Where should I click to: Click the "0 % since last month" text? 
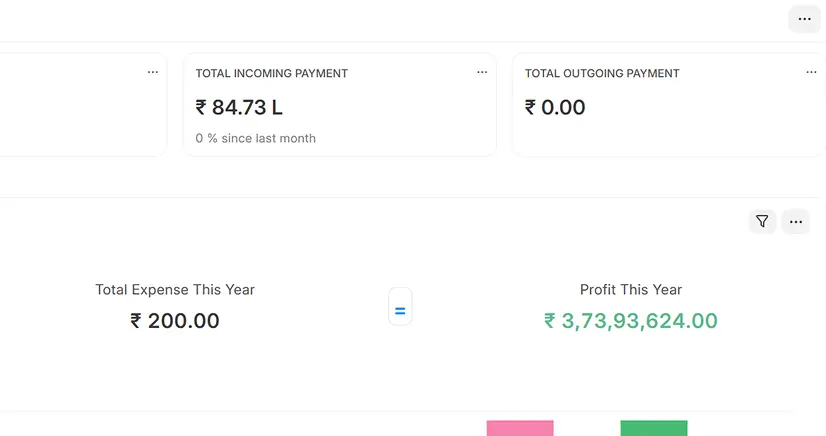[x=255, y=138]
